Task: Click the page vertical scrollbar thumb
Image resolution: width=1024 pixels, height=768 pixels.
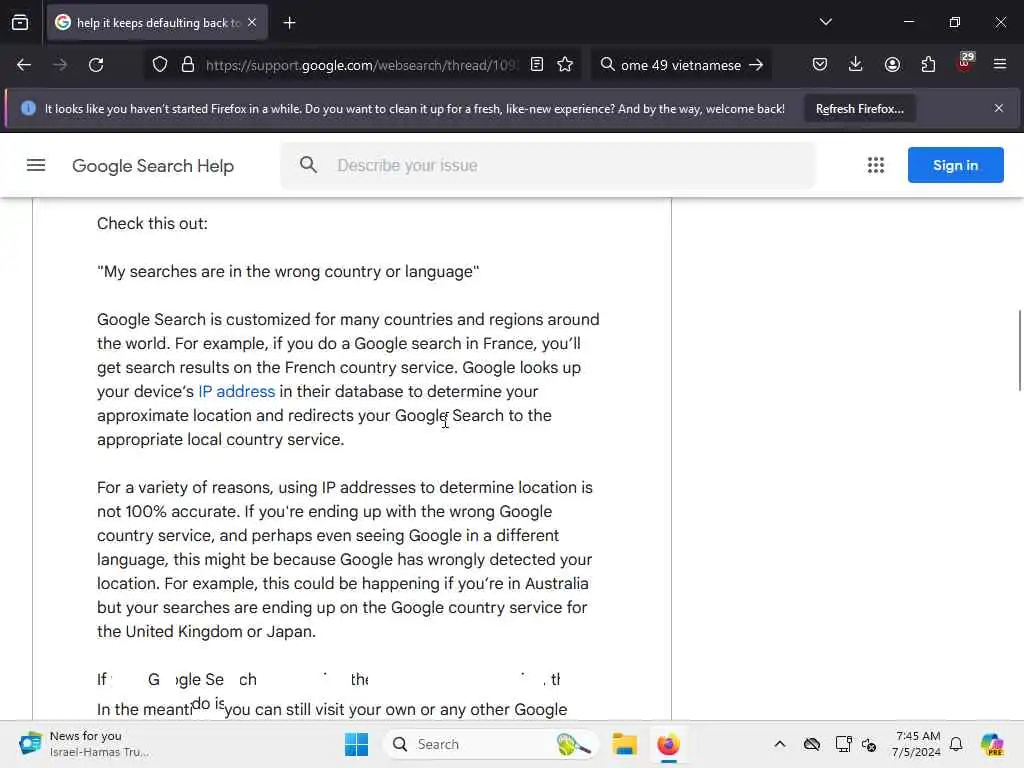Action: (1019, 351)
